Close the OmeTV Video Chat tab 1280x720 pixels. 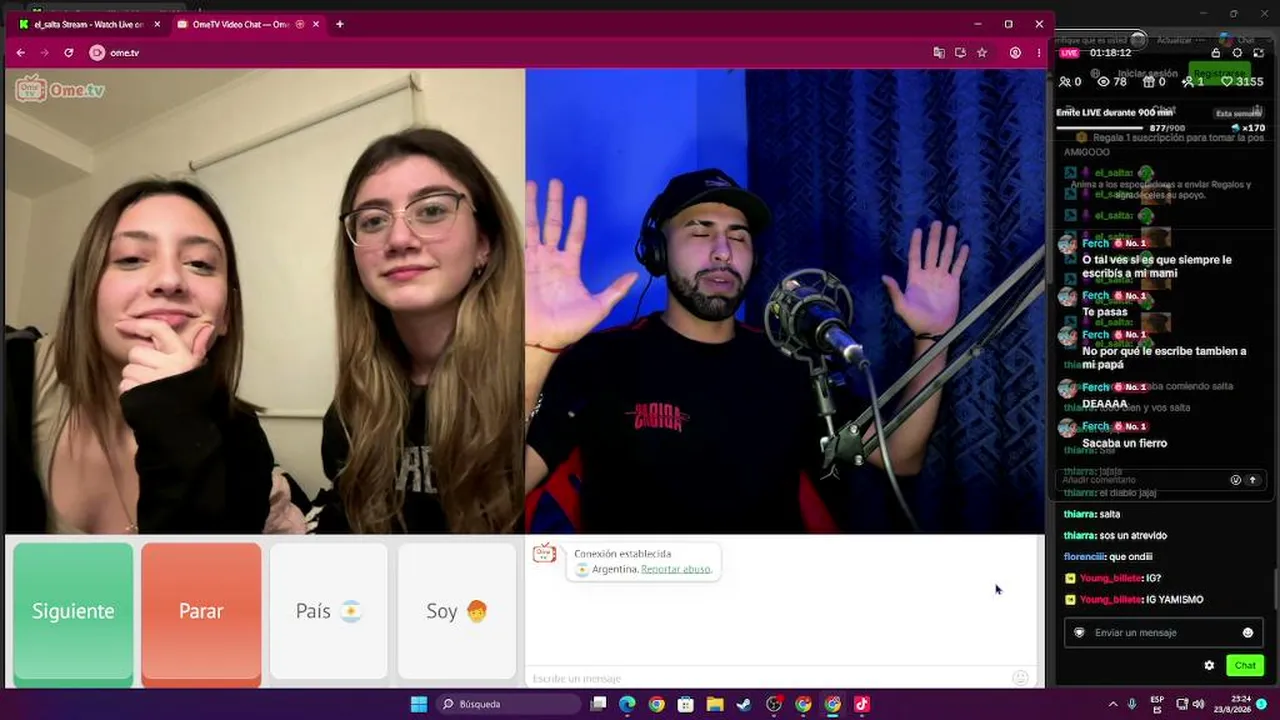[x=318, y=24]
